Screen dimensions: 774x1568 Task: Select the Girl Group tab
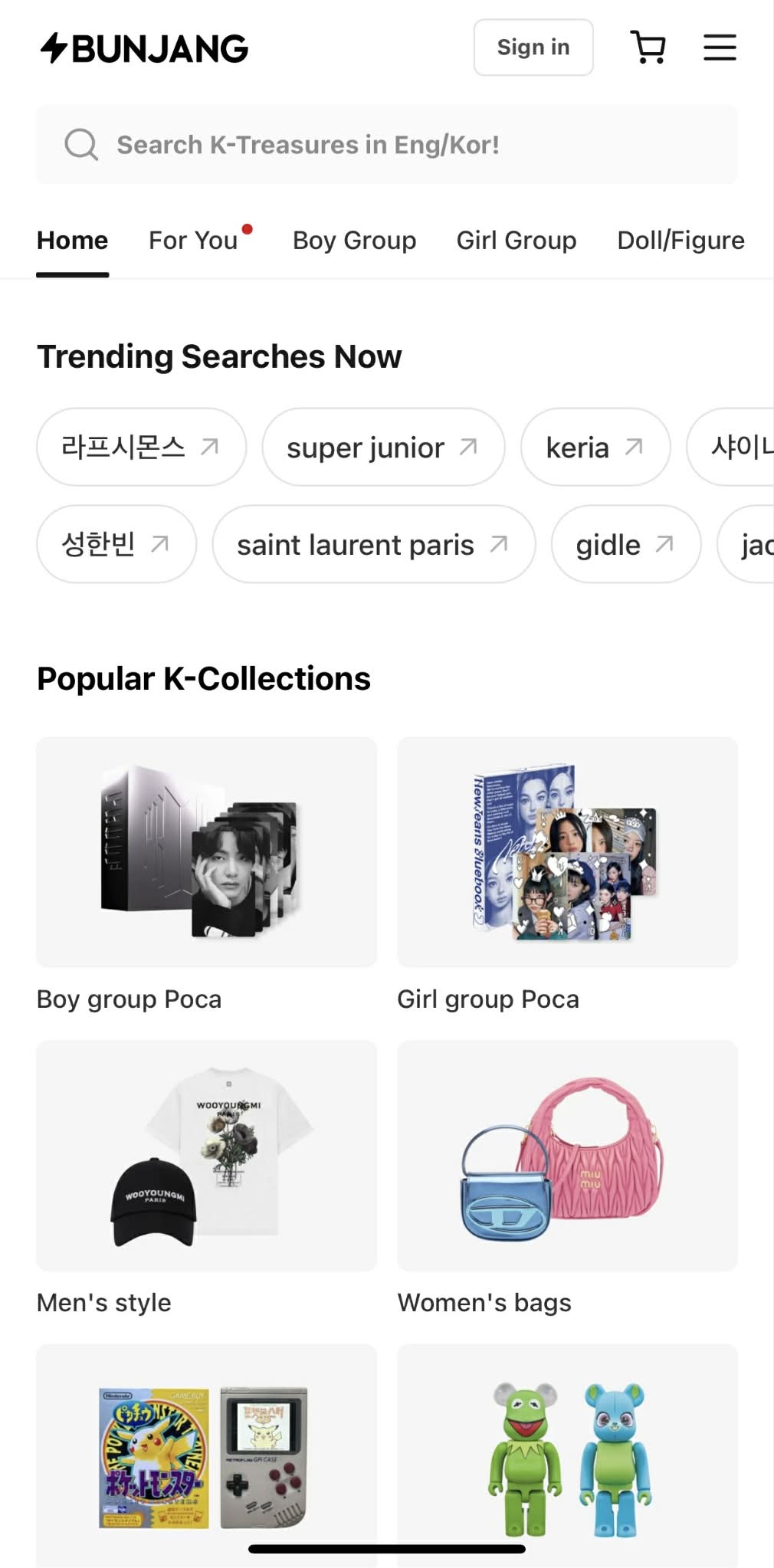point(517,241)
